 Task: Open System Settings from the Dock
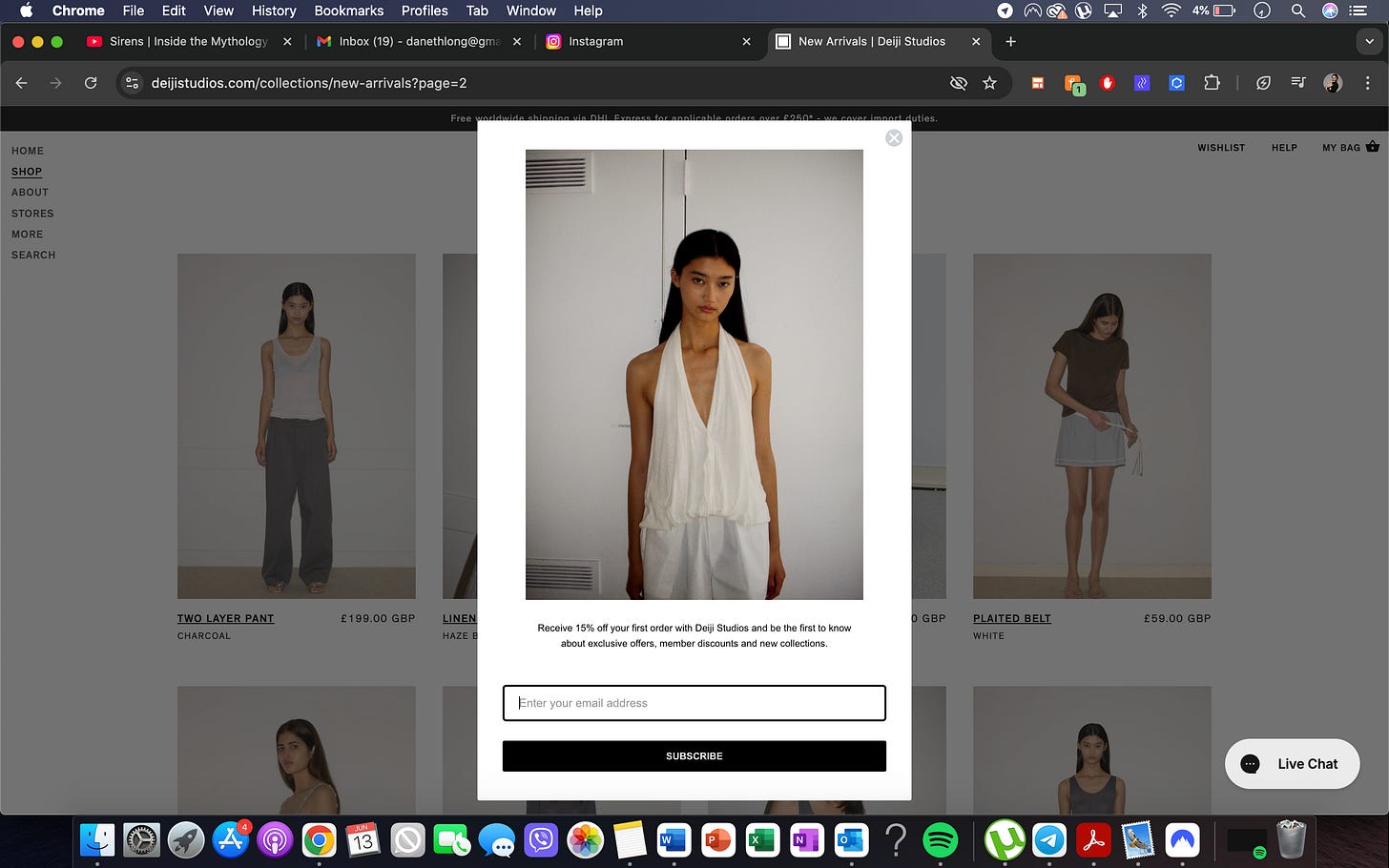[x=142, y=840]
